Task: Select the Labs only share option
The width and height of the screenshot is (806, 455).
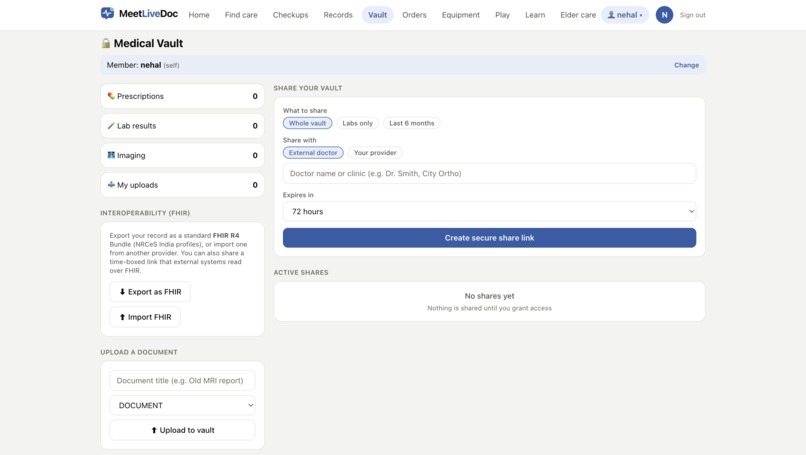Action: tap(358, 123)
